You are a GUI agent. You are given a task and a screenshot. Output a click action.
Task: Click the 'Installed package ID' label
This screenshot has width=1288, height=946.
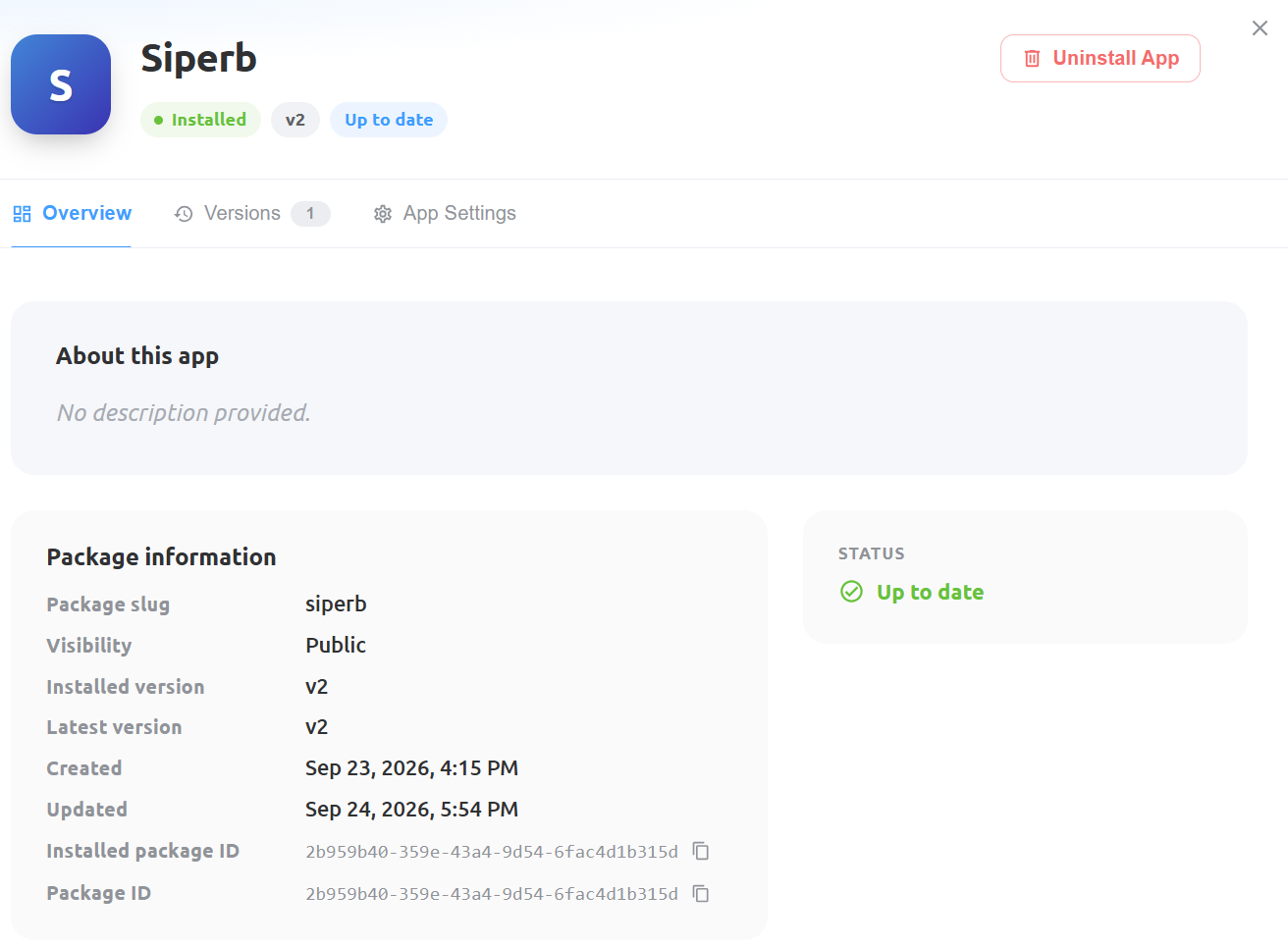(143, 851)
